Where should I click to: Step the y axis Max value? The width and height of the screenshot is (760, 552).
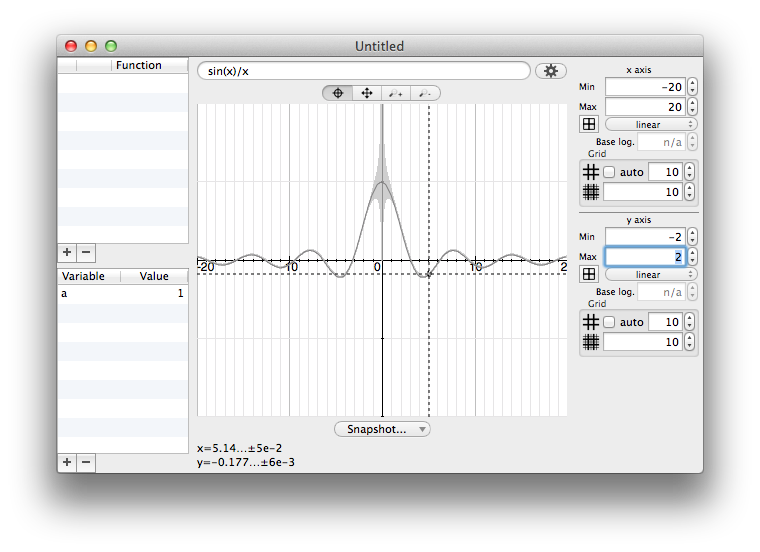click(x=693, y=257)
